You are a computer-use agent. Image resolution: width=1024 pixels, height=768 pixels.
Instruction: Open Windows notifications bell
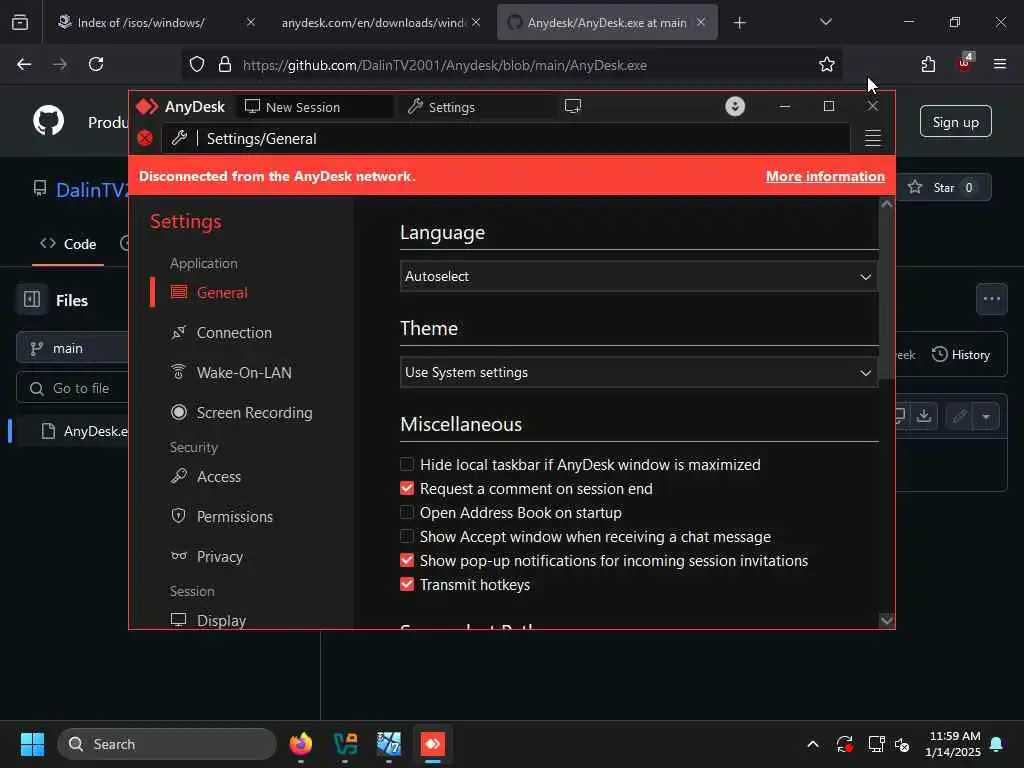(997, 744)
